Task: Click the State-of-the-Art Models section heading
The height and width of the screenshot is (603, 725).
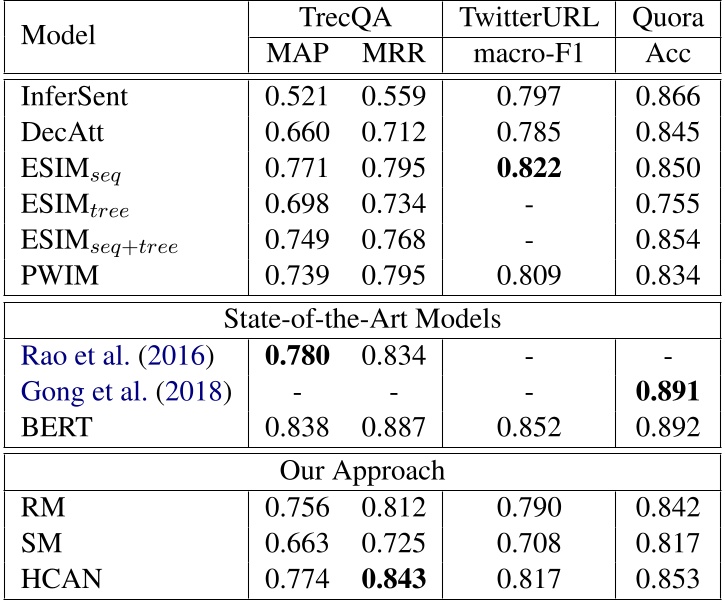Action: tap(362, 318)
